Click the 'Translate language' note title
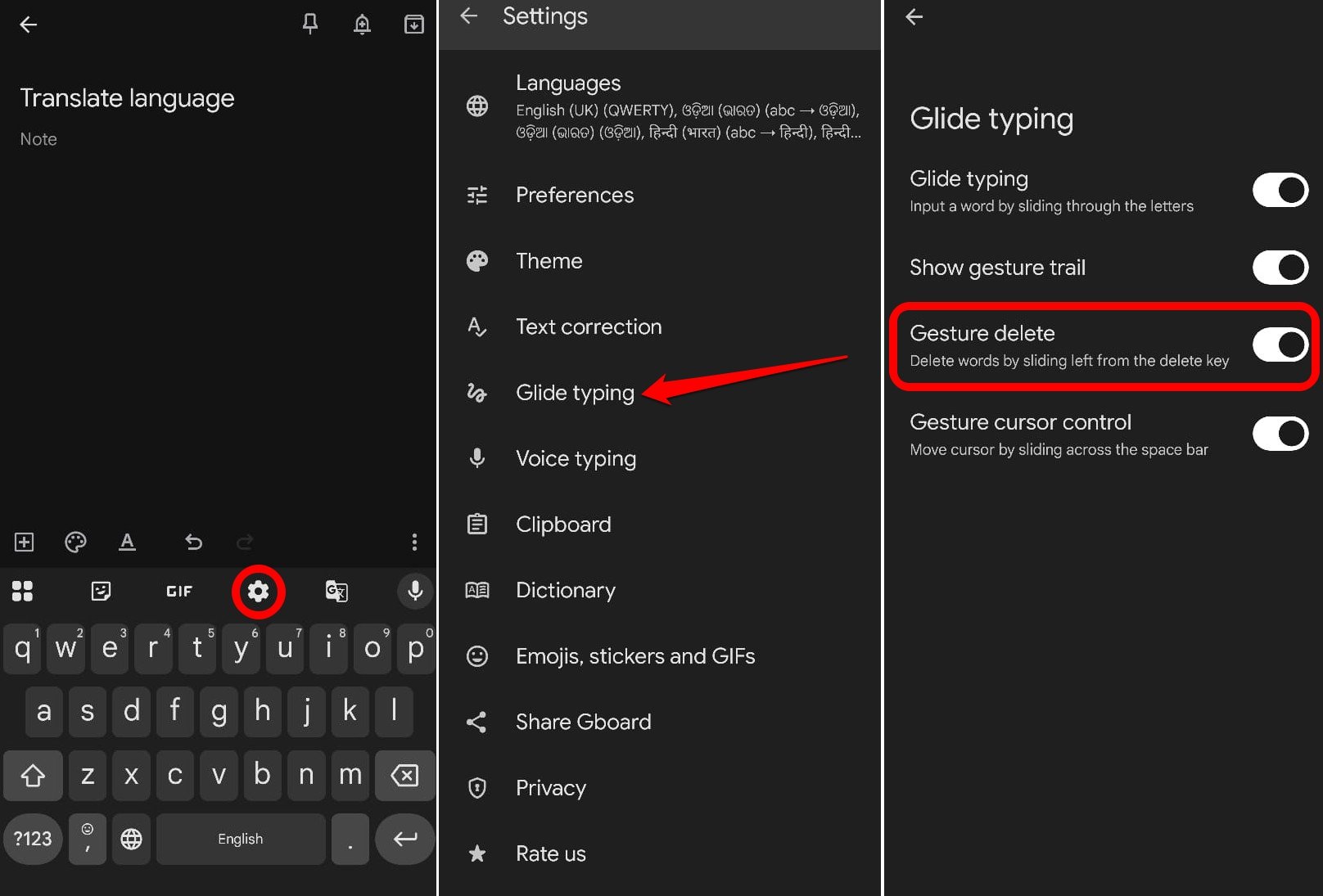The height and width of the screenshot is (896, 1323). [127, 98]
